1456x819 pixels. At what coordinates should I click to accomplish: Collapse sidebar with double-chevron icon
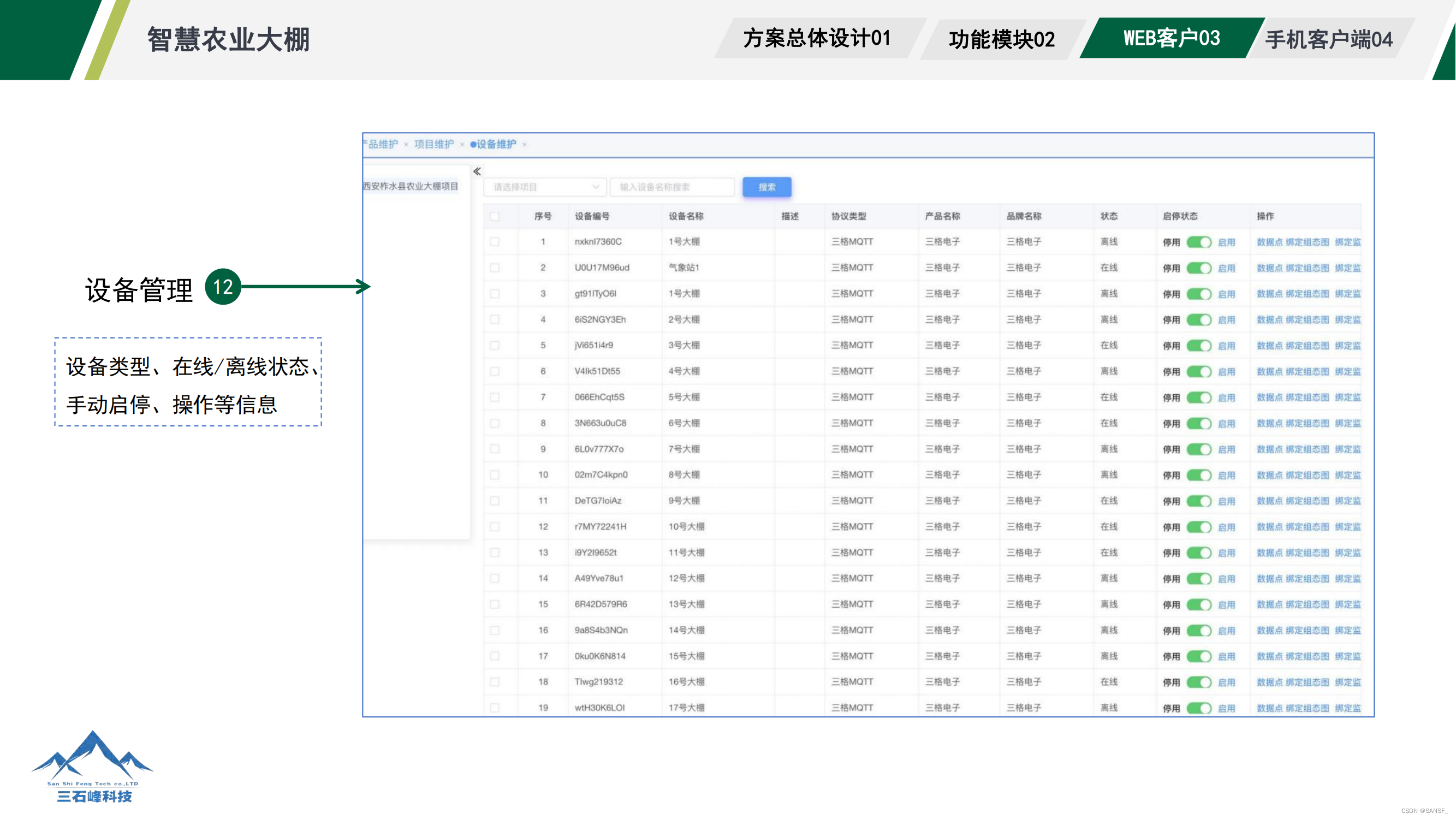point(477,171)
